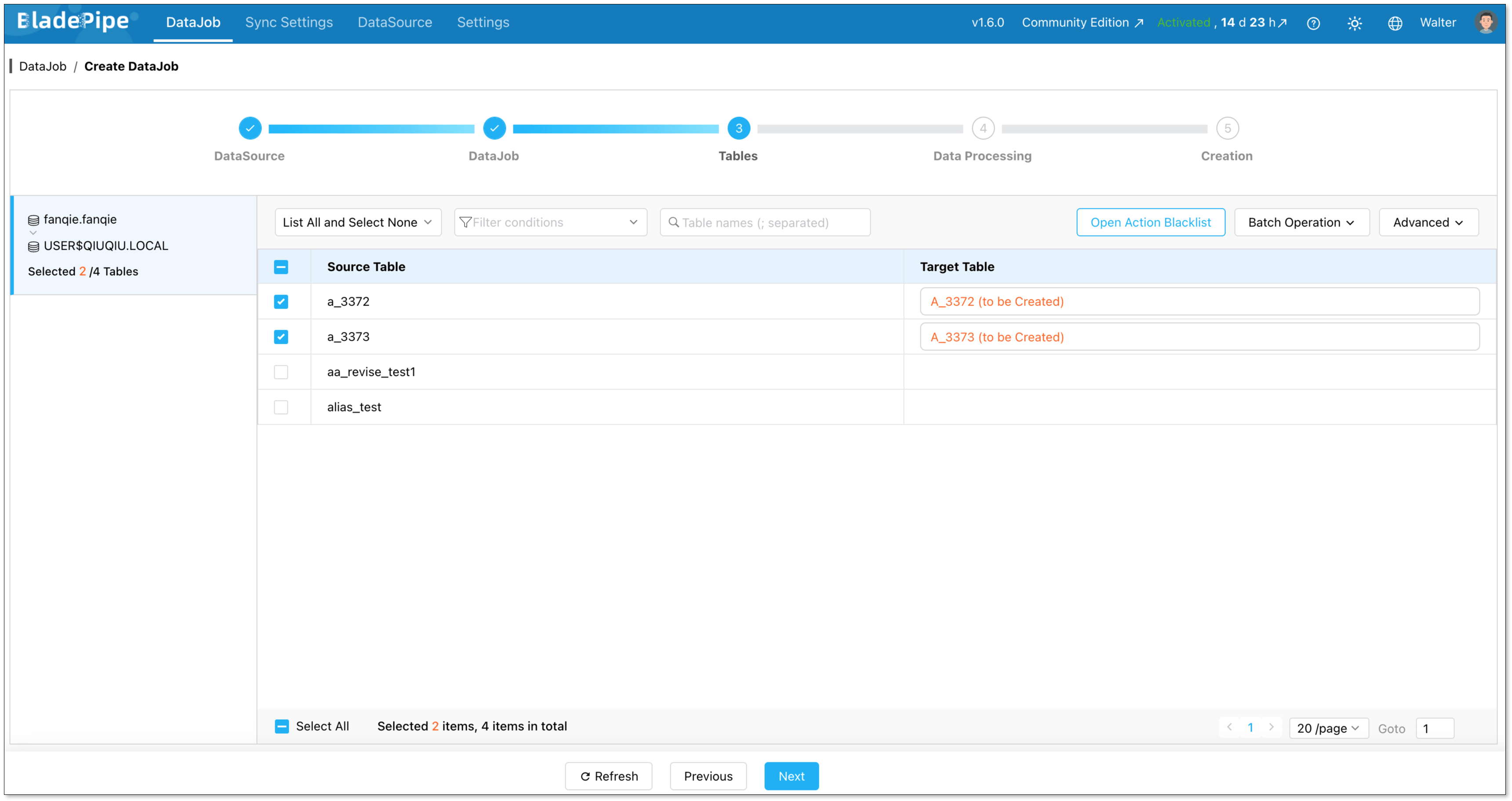The width and height of the screenshot is (1512, 801).
Task: Open the Settings nav tab
Action: coord(483,22)
